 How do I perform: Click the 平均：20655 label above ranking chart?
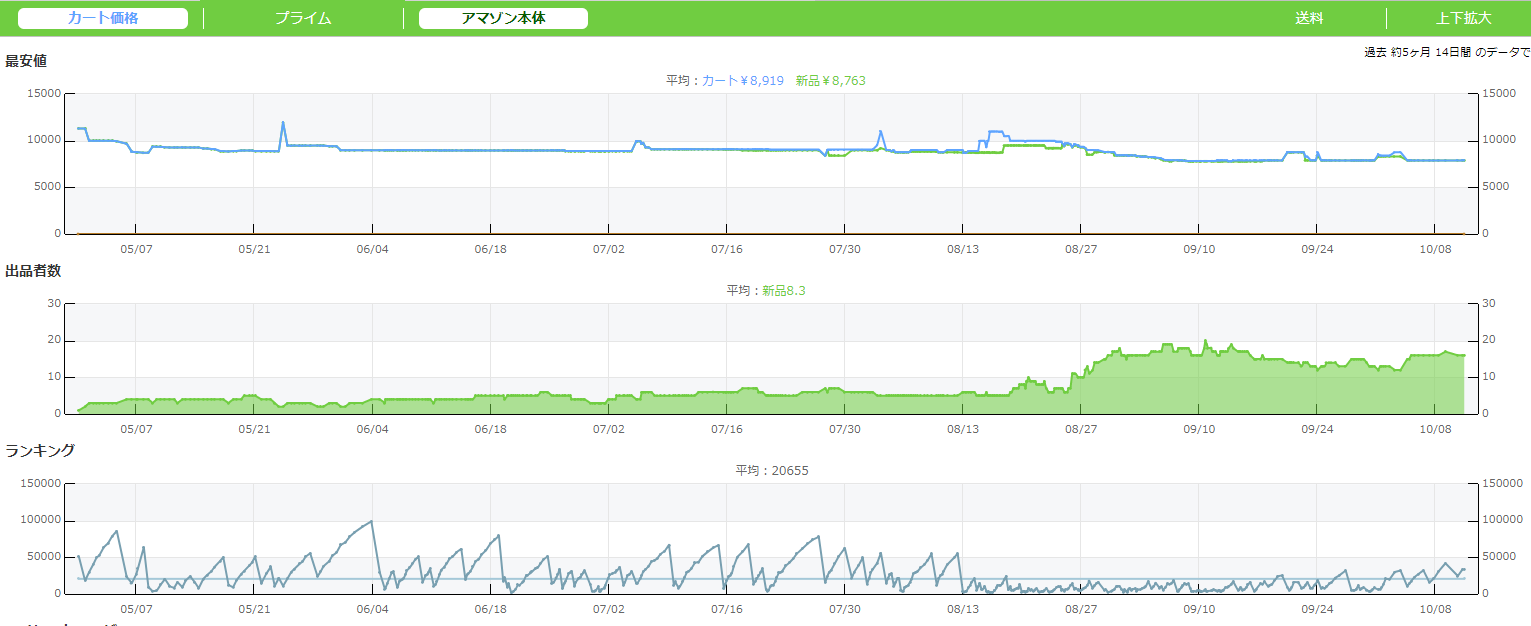772,470
